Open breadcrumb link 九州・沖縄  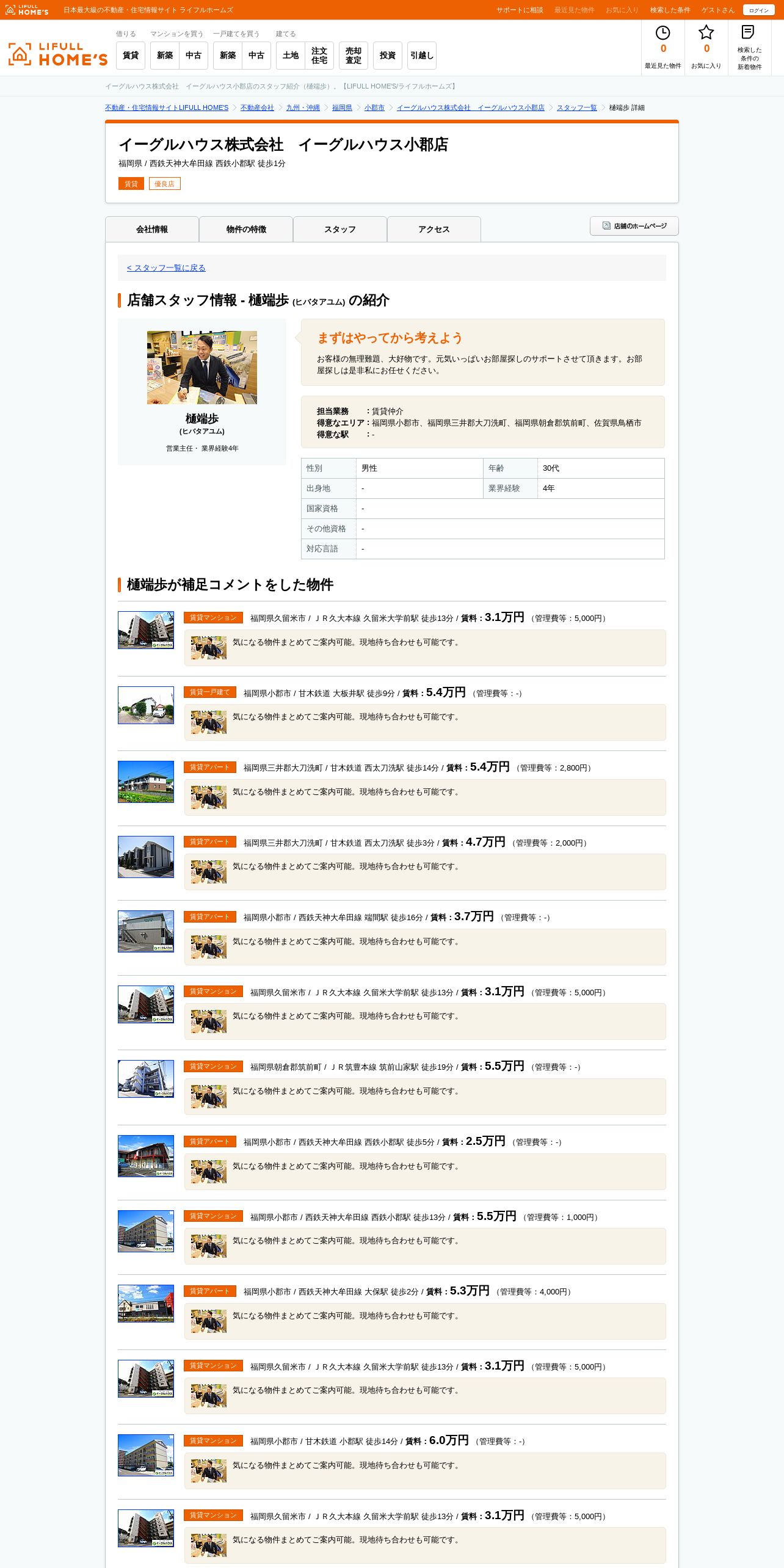click(x=303, y=107)
